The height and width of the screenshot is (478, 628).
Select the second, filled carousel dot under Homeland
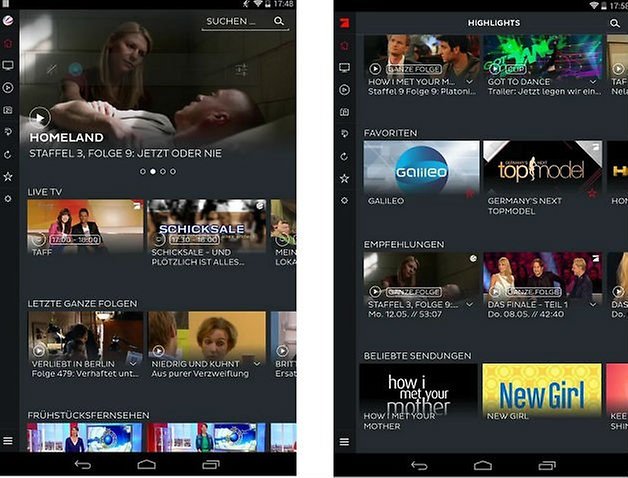coord(153,171)
